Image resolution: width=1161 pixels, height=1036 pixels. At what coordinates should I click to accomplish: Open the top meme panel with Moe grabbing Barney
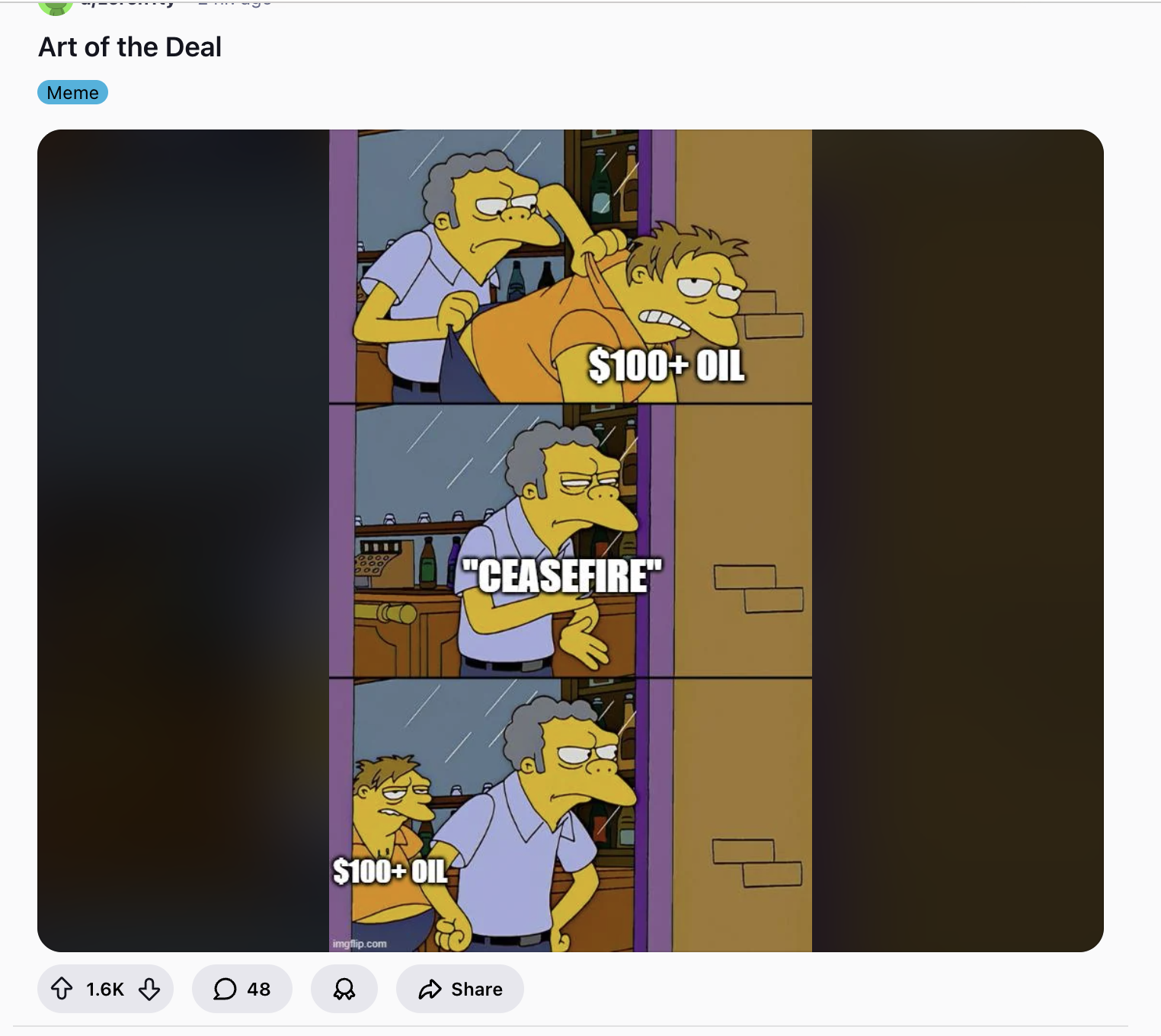click(x=571, y=267)
